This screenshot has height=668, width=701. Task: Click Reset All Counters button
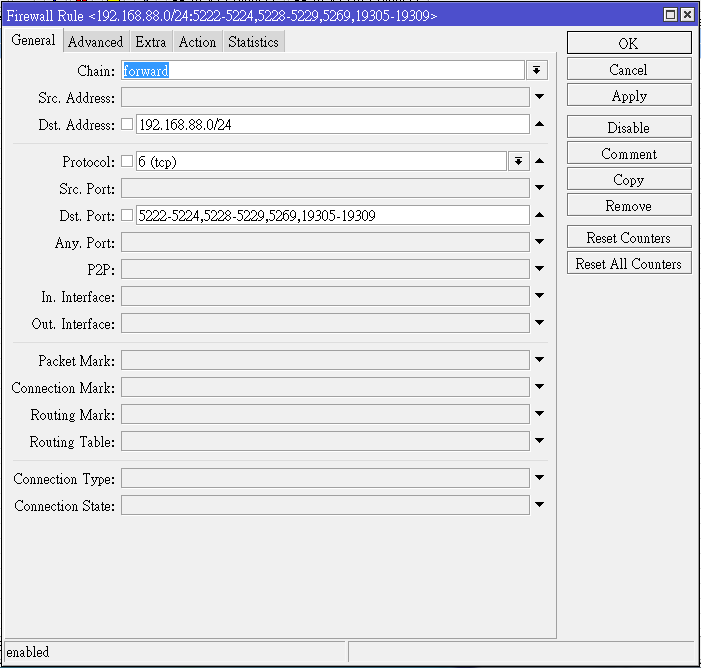(629, 263)
